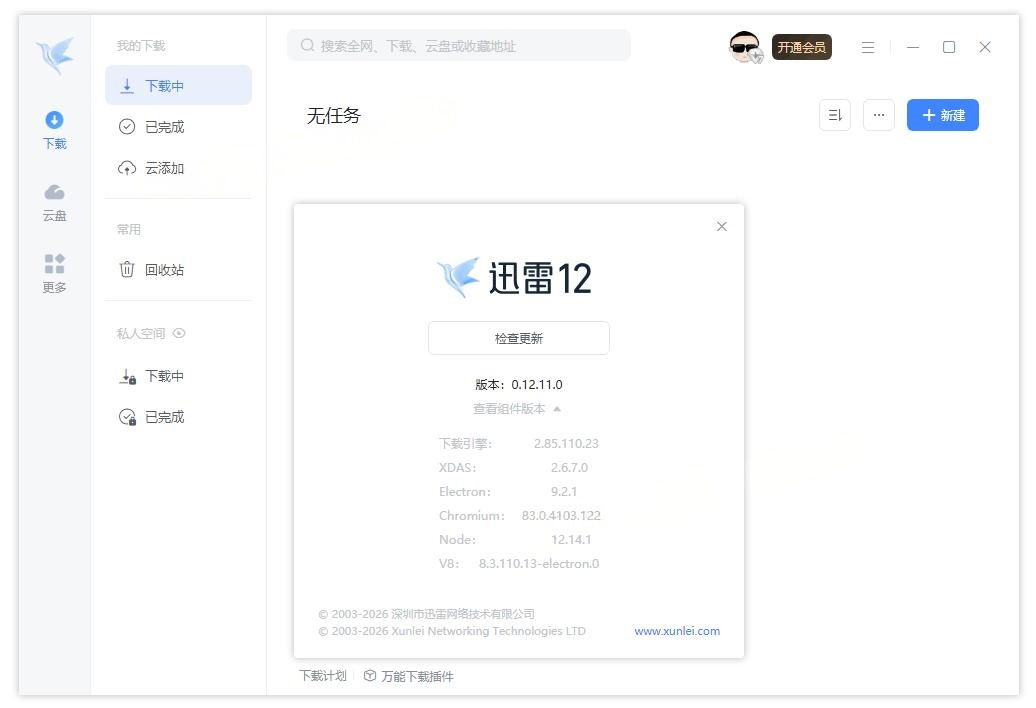
Task: Open the hamburger main menu icon
Action: [x=867, y=47]
